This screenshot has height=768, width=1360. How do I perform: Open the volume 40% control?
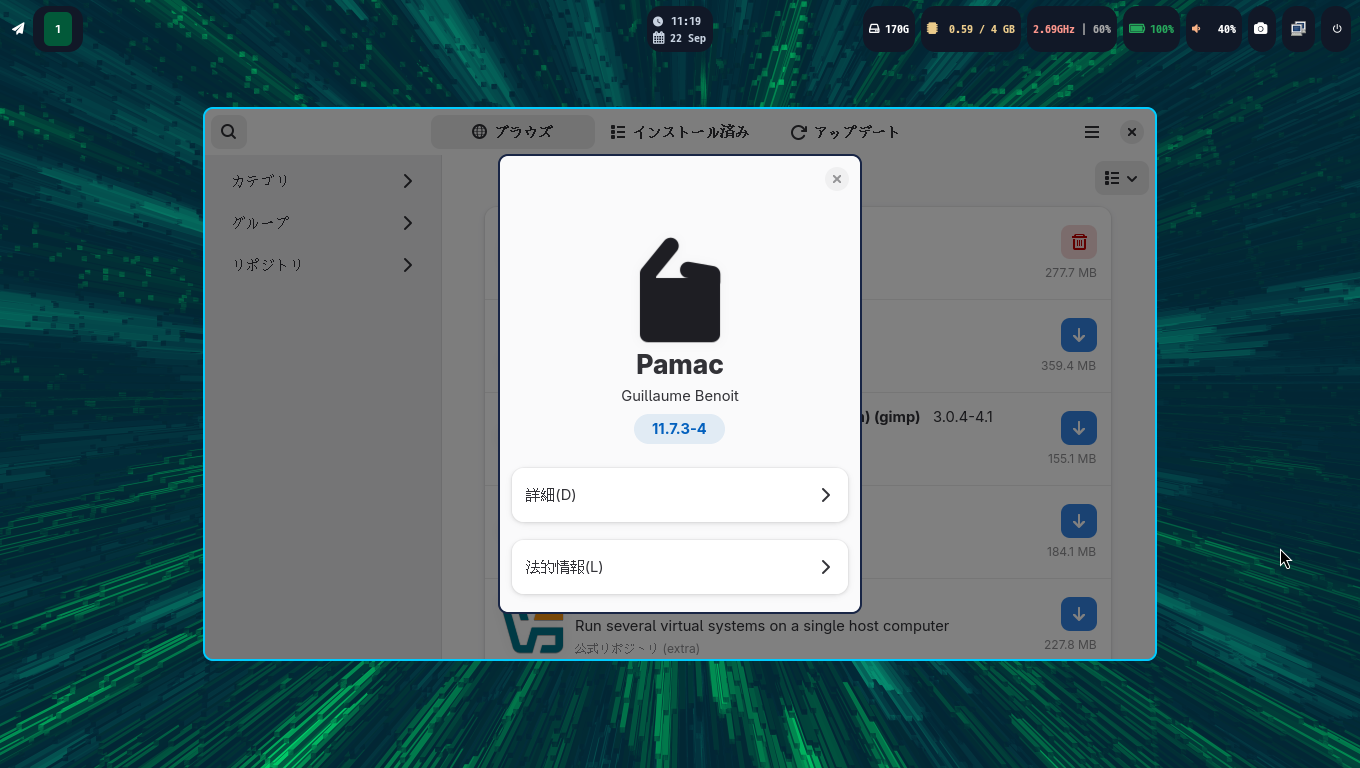pos(1213,29)
